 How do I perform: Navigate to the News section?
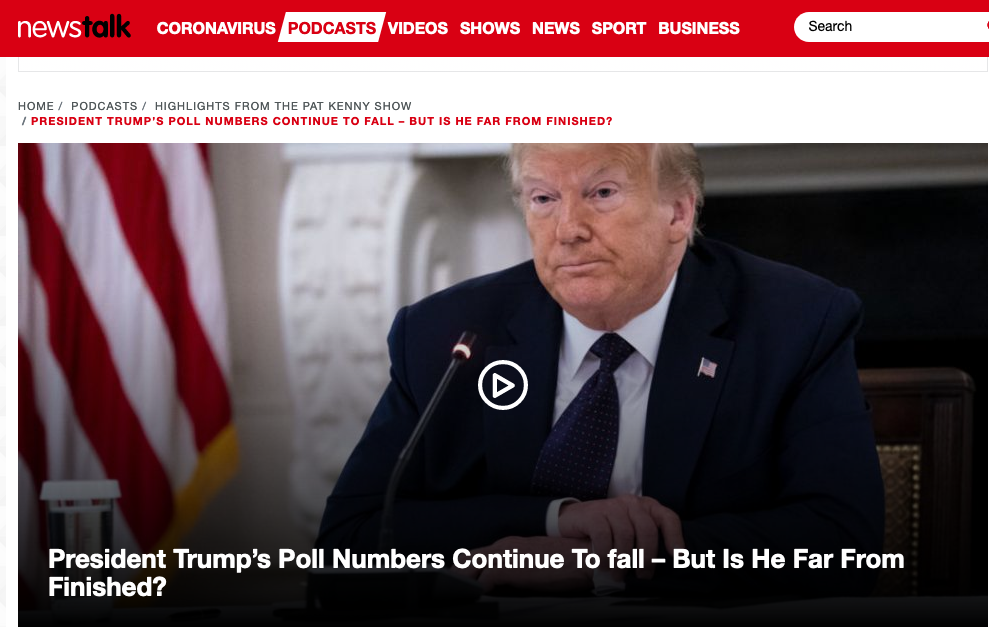556,28
